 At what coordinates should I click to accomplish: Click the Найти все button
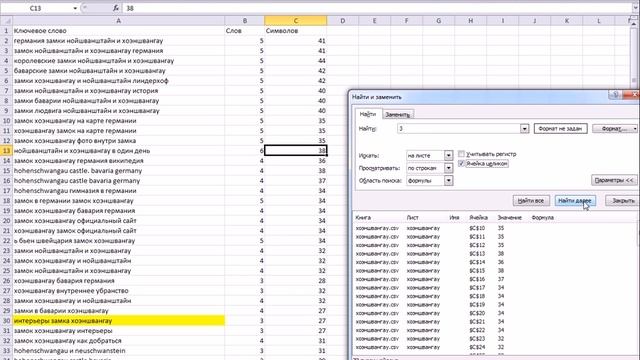tap(531, 200)
